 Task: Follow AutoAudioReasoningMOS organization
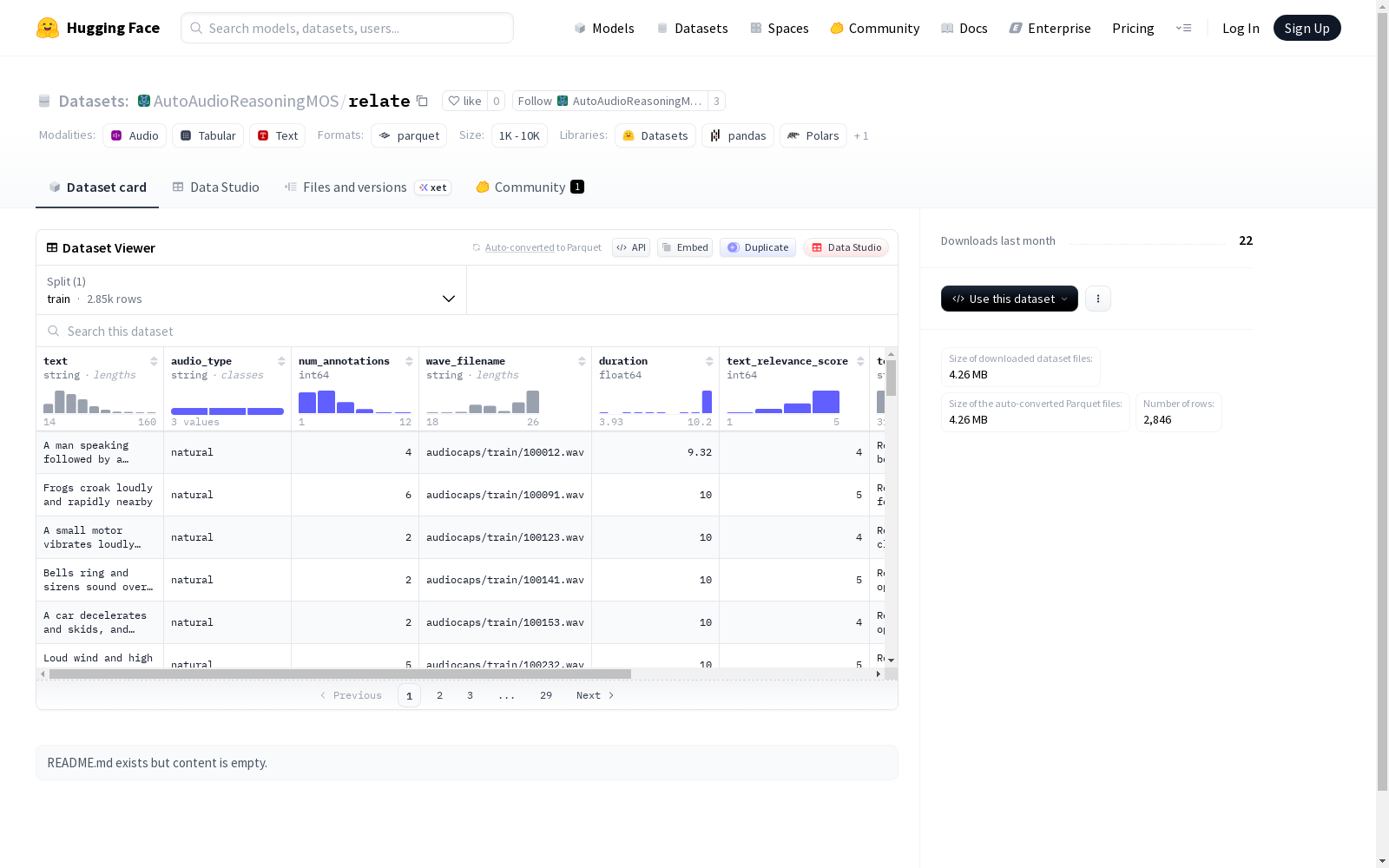click(x=609, y=101)
